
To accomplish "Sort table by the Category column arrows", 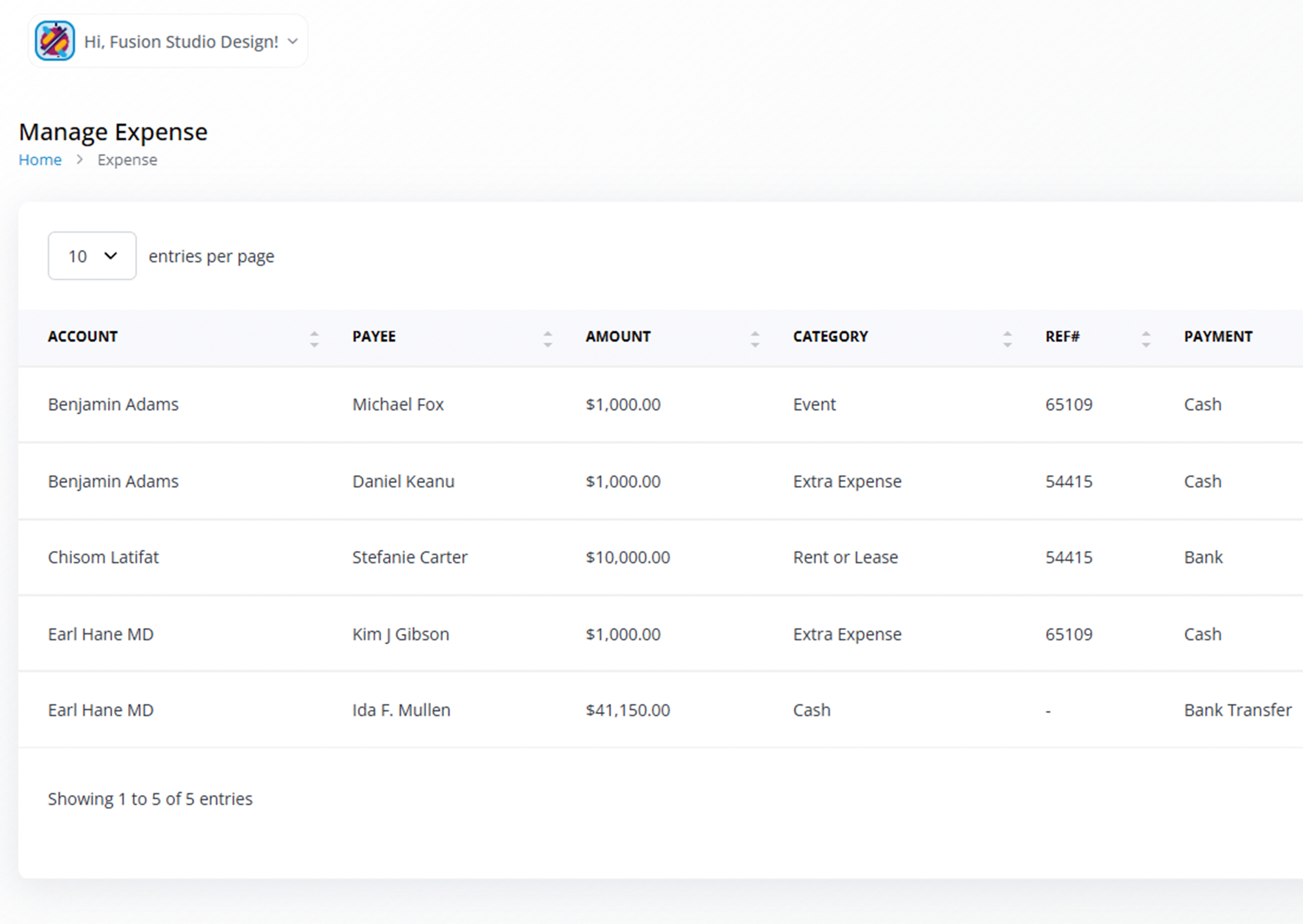I will 1007,339.
